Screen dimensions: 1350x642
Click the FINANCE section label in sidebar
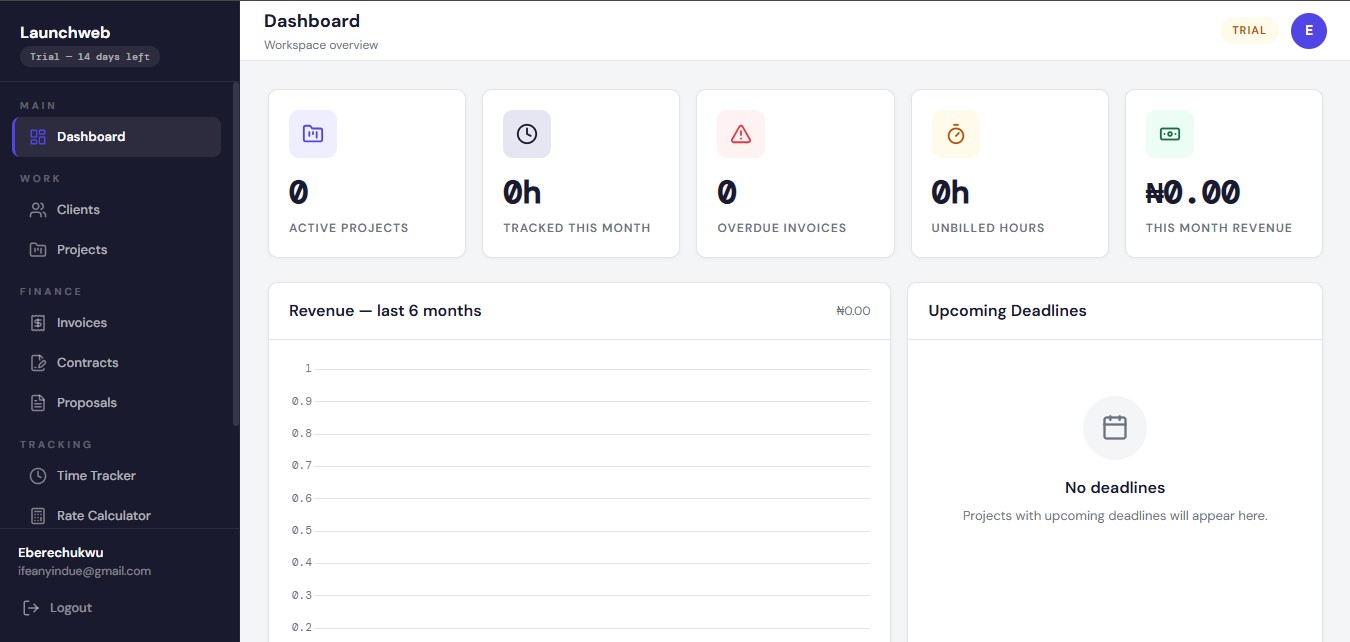pyautogui.click(x=51, y=292)
